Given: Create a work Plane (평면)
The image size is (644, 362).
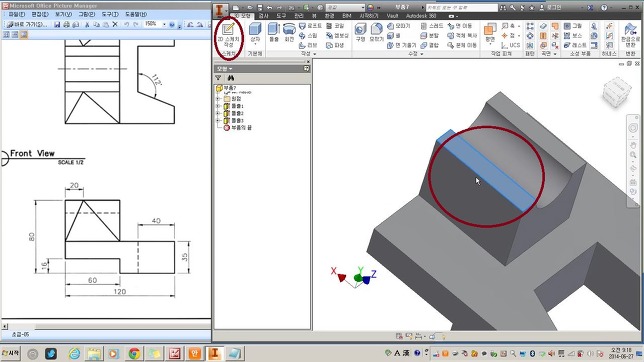Looking at the screenshot, I should [x=490, y=33].
